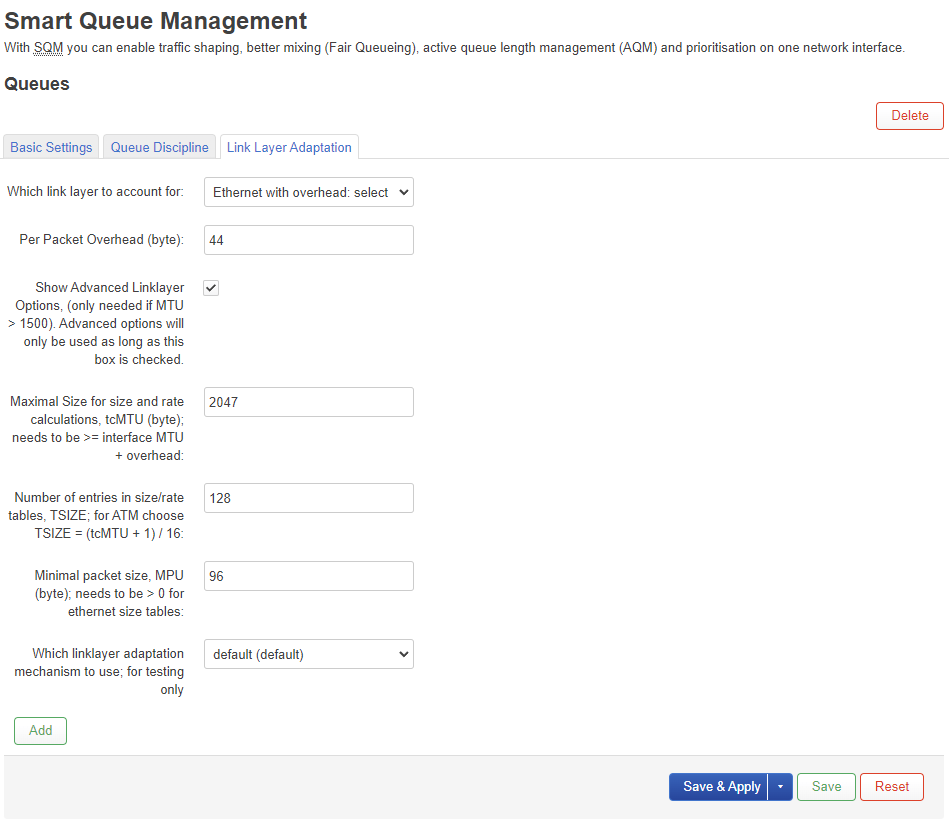Click the Save & Apply button
Image resolution: width=950 pixels, height=826 pixels.
(x=720, y=787)
